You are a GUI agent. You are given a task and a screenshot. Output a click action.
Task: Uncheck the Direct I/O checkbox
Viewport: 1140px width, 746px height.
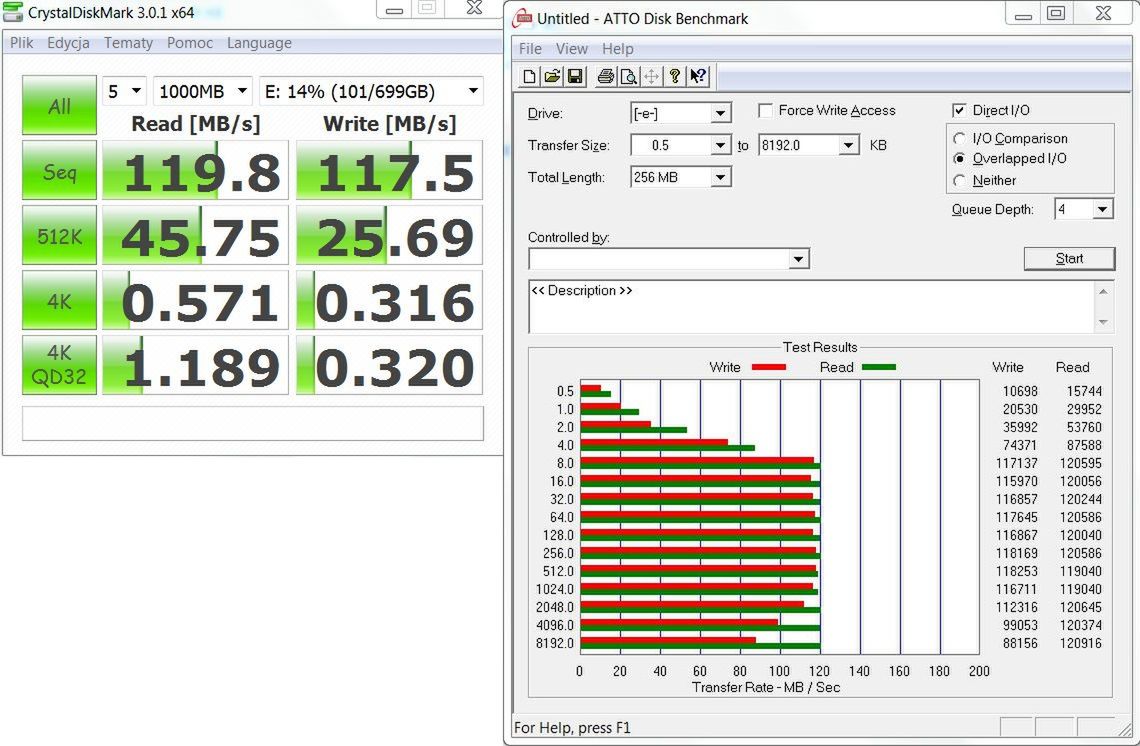[x=959, y=111]
